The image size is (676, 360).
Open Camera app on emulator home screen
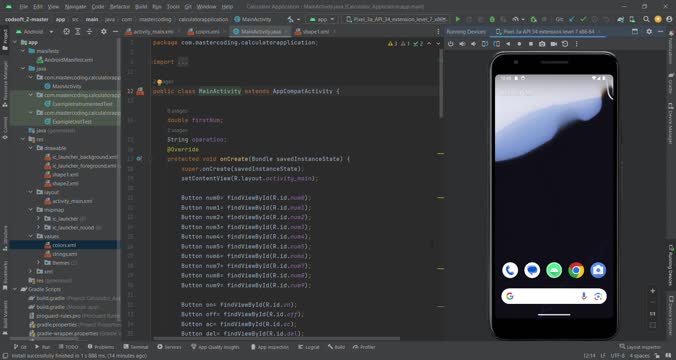[598, 270]
